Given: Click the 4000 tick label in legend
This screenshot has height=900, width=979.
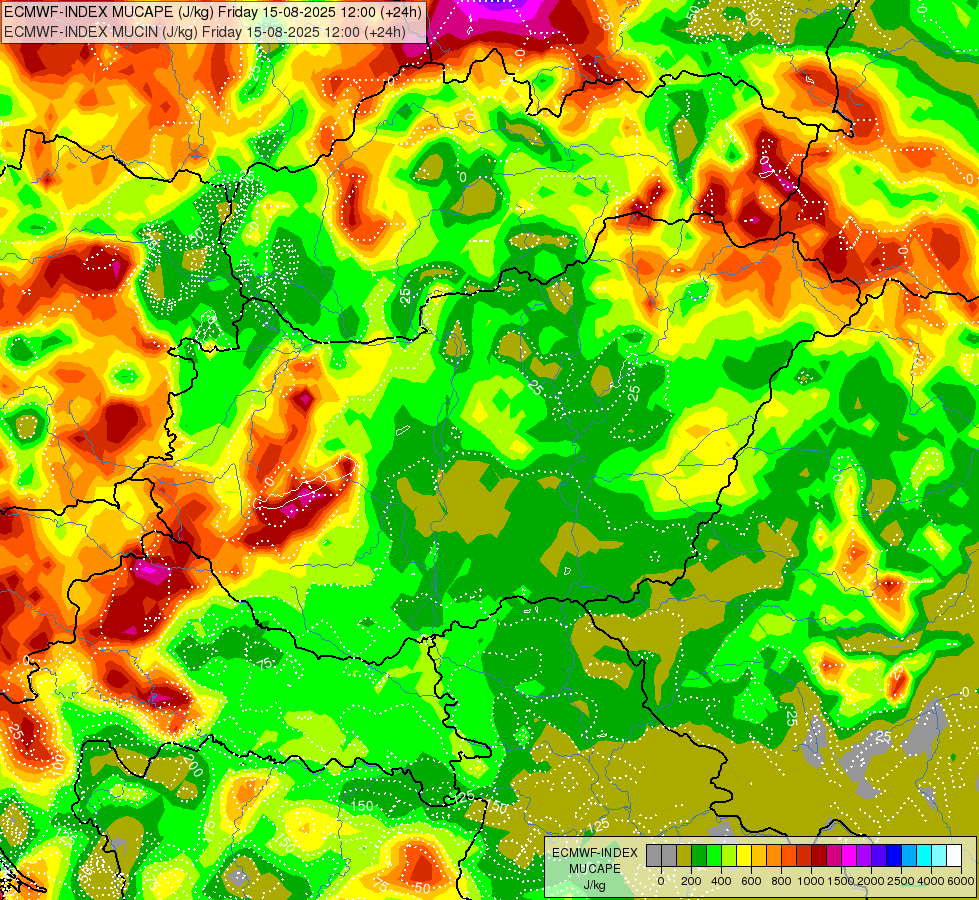Looking at the screenshot, I should click(x=931, y=881).
